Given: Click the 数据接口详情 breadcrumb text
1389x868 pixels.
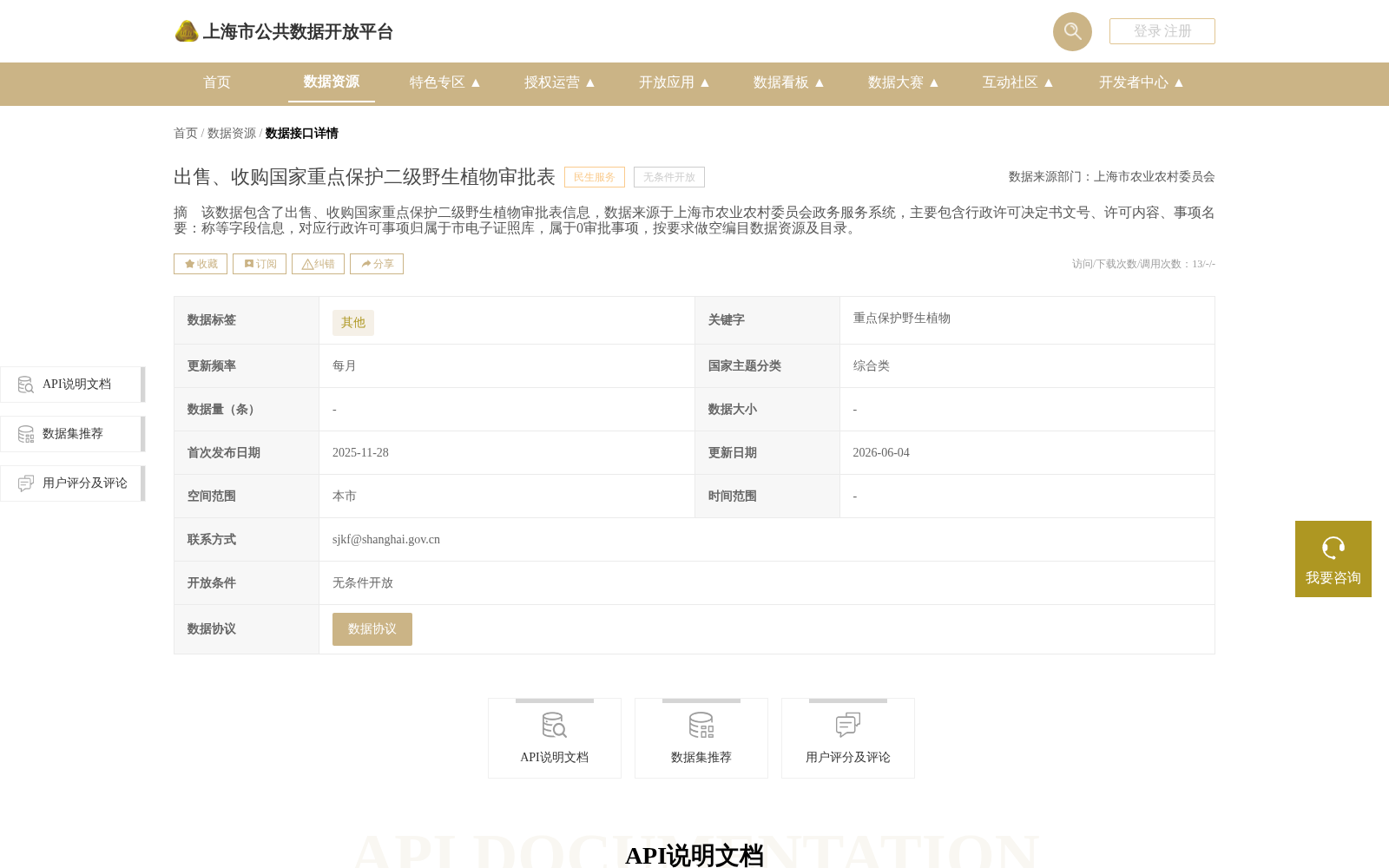Looking at the screenshot, I should click(301, 133).
